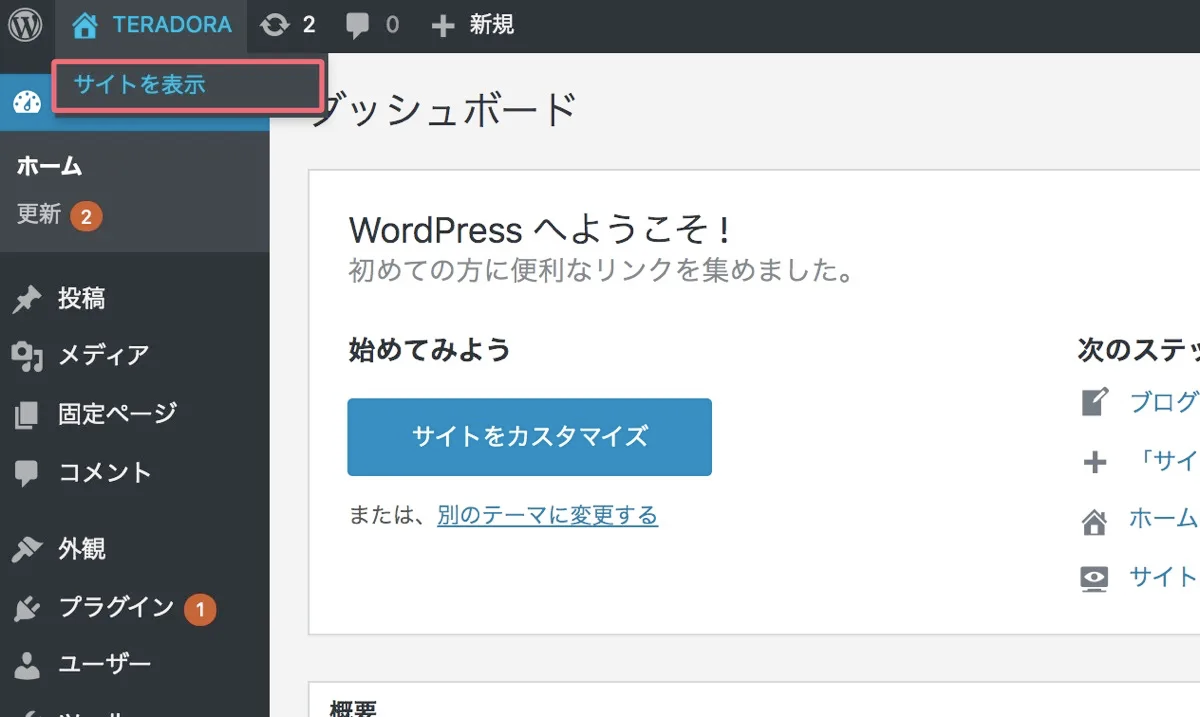Open the 新規 menu in the admin bar
This screenshot has height=717, width=1200.
point(492,25)
